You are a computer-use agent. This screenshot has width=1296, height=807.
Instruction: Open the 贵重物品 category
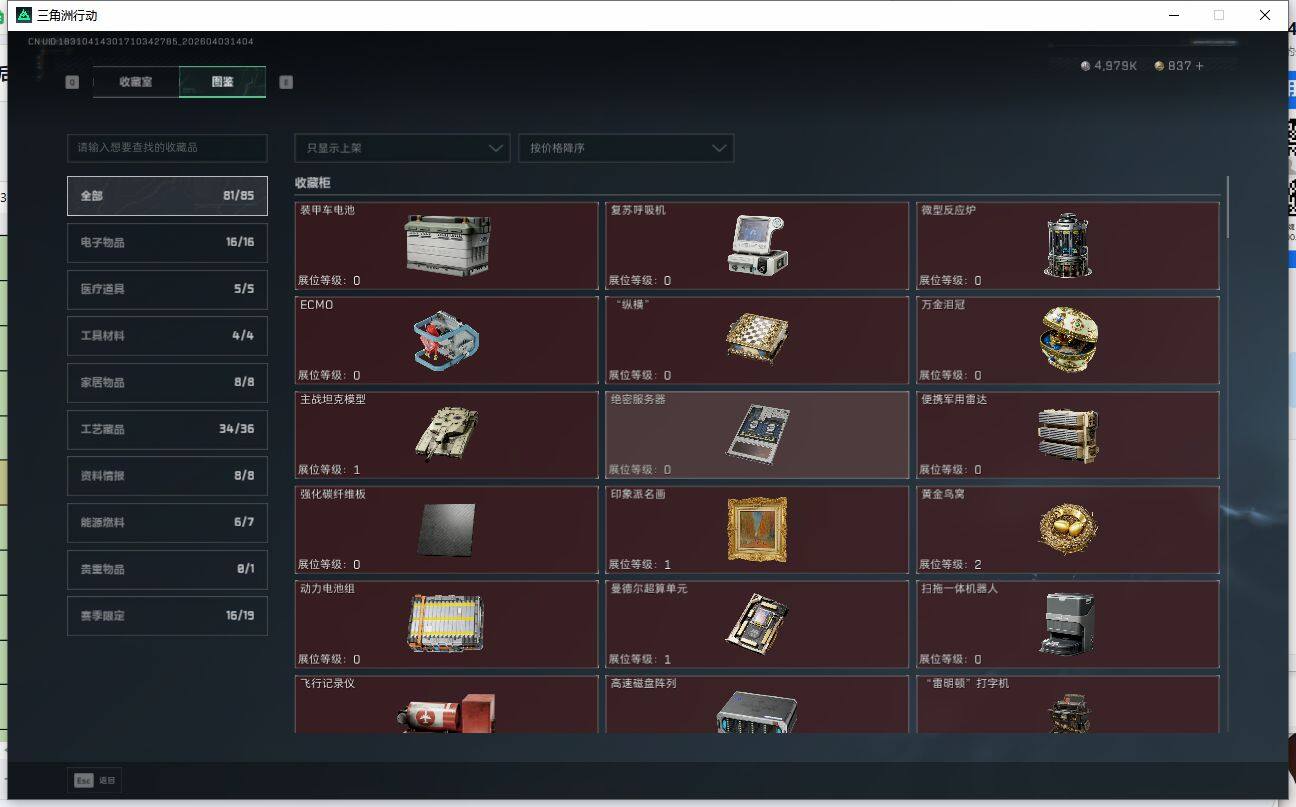[167, 569]
